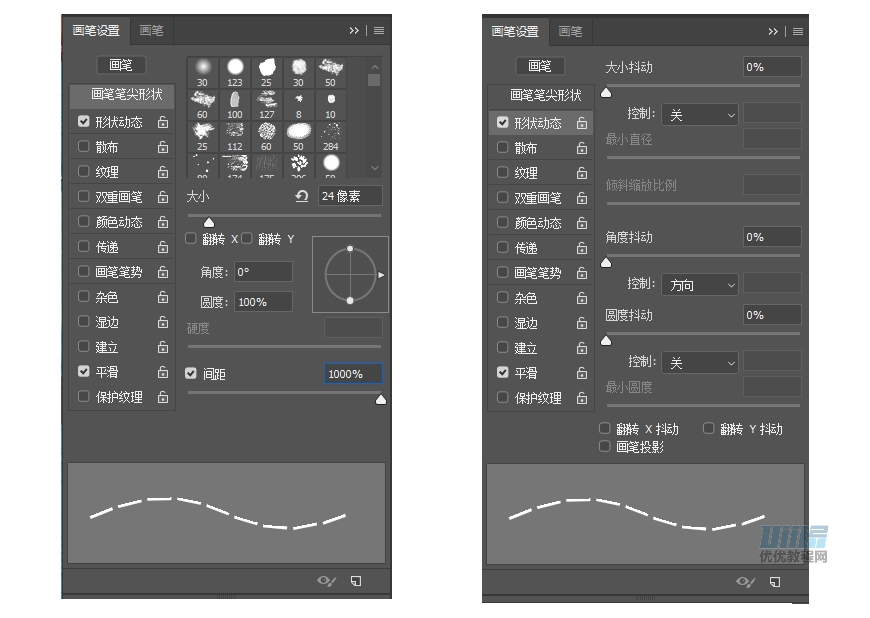This screenshot has height=618, width=870.
Task: Click the 24 像素 size field
Action: click(x=350, y=196)
